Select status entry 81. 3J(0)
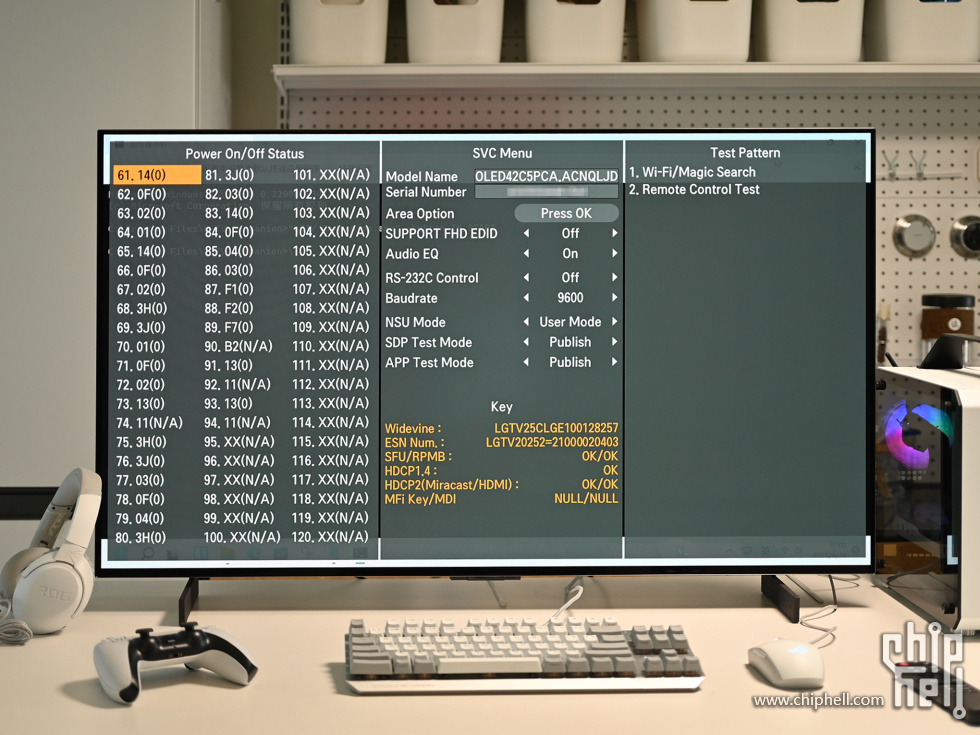The height and width of the screenshot is (735, 980). 229,175
